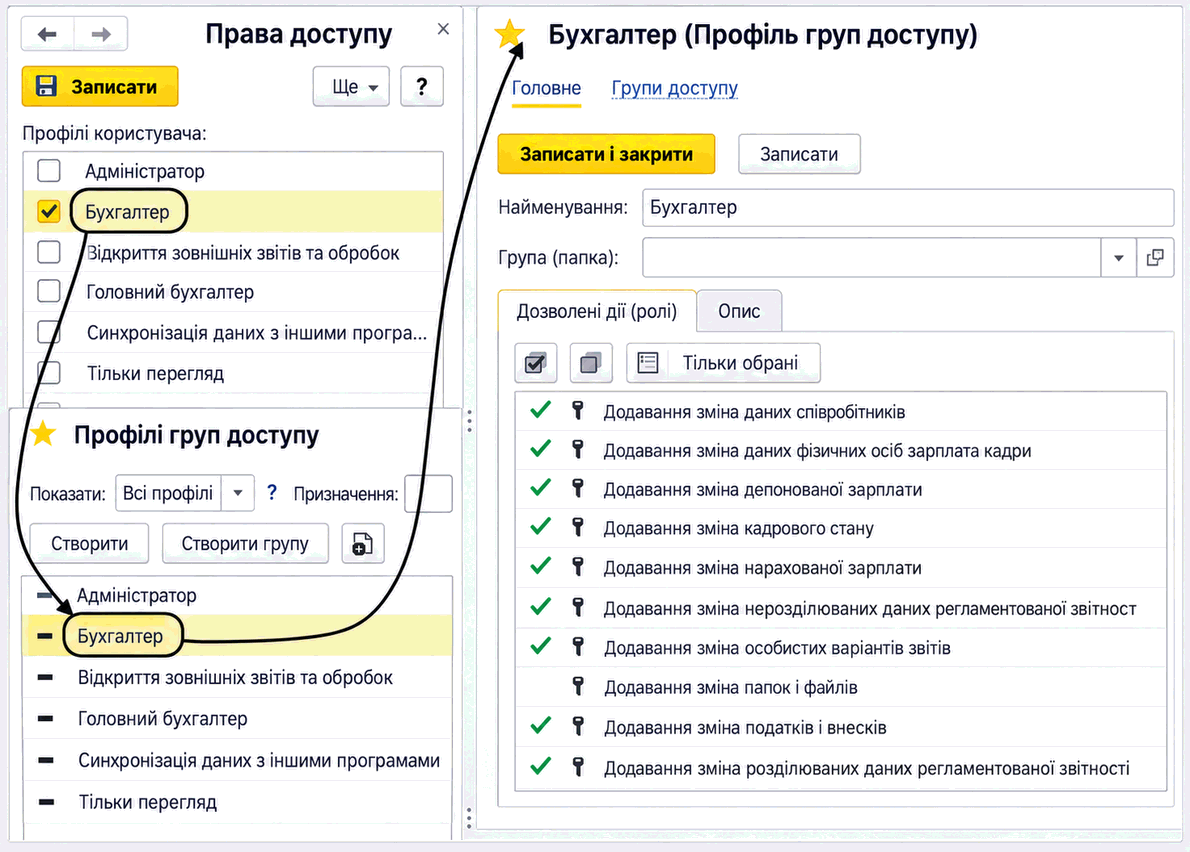Click the Тільки обрані button
The height and width of the screenshot is (852, 1190).
point(723,363)
